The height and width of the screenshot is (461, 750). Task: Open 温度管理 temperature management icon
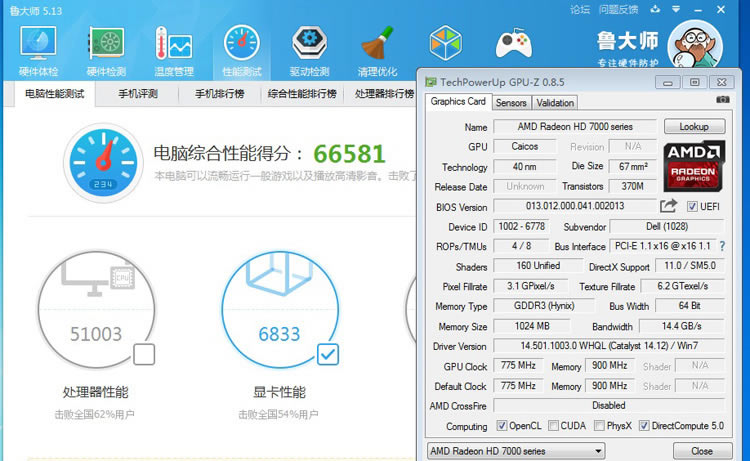[x=174, y=50]
